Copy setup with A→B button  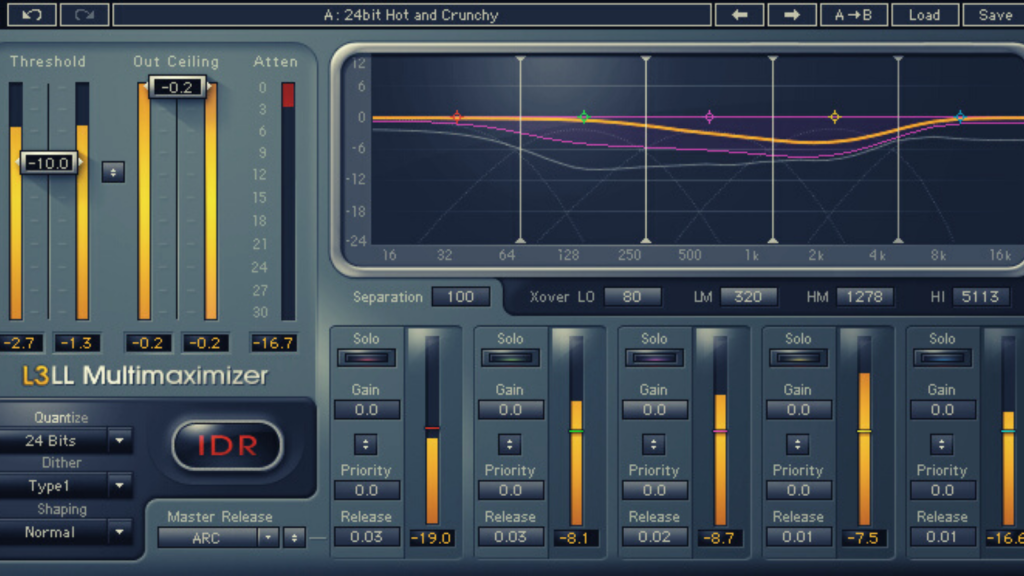pyautogui.click(x=854, y=14)
